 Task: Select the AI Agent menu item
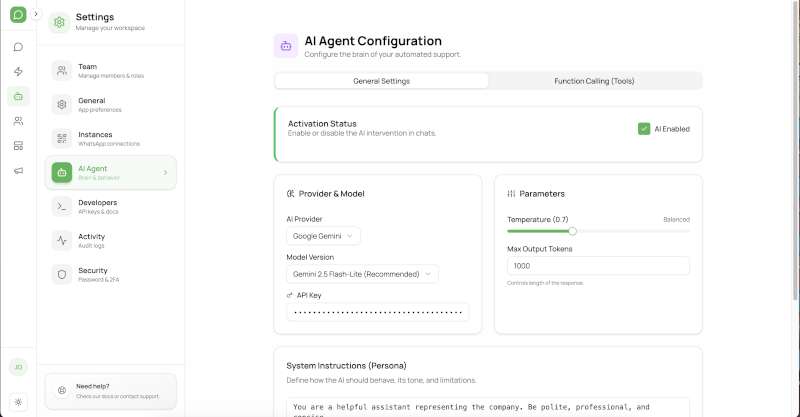coord(111,173)
